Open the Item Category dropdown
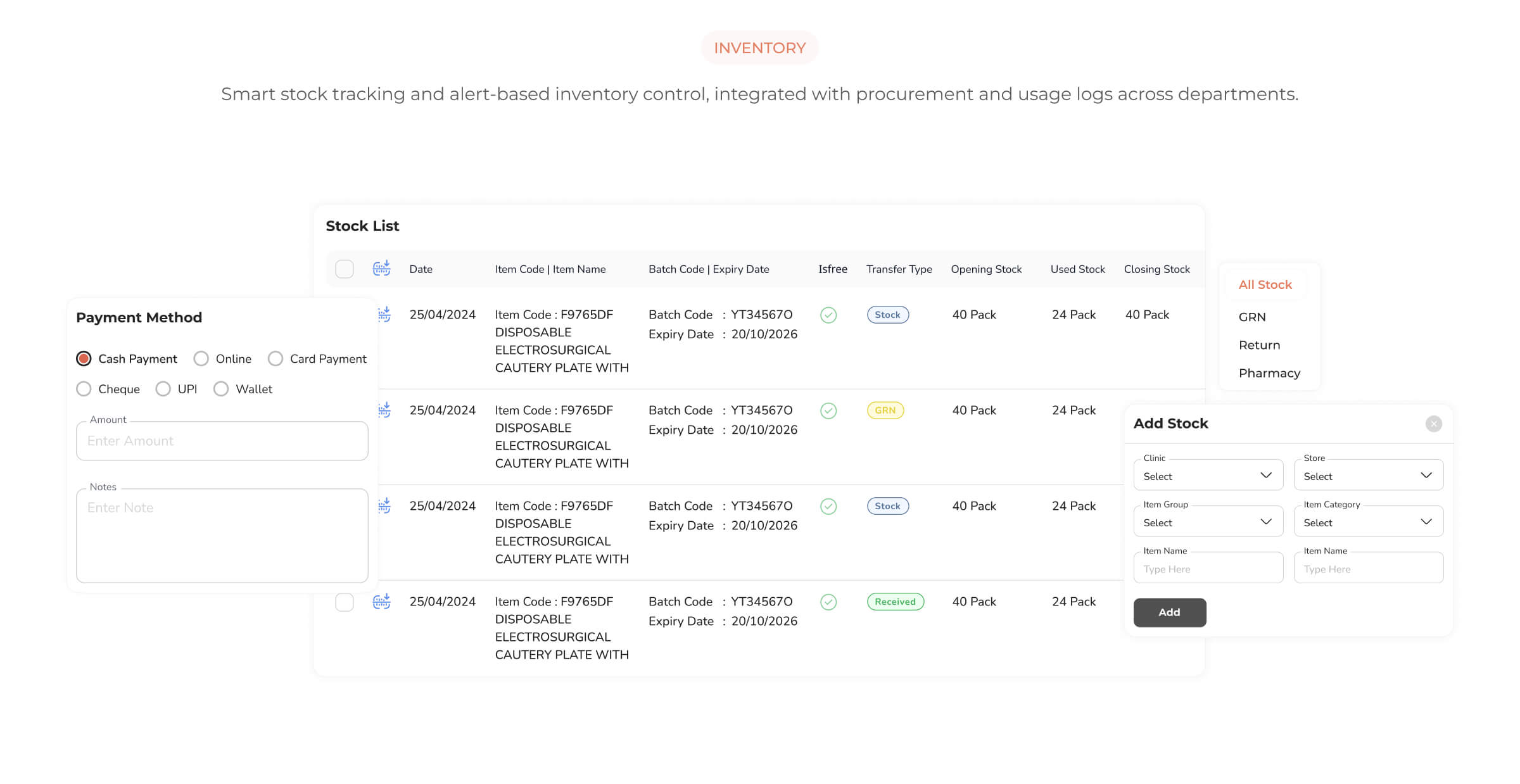The height and width of the screenshot is (784, 1520). pyautogui.click(x=1368, y=522)
